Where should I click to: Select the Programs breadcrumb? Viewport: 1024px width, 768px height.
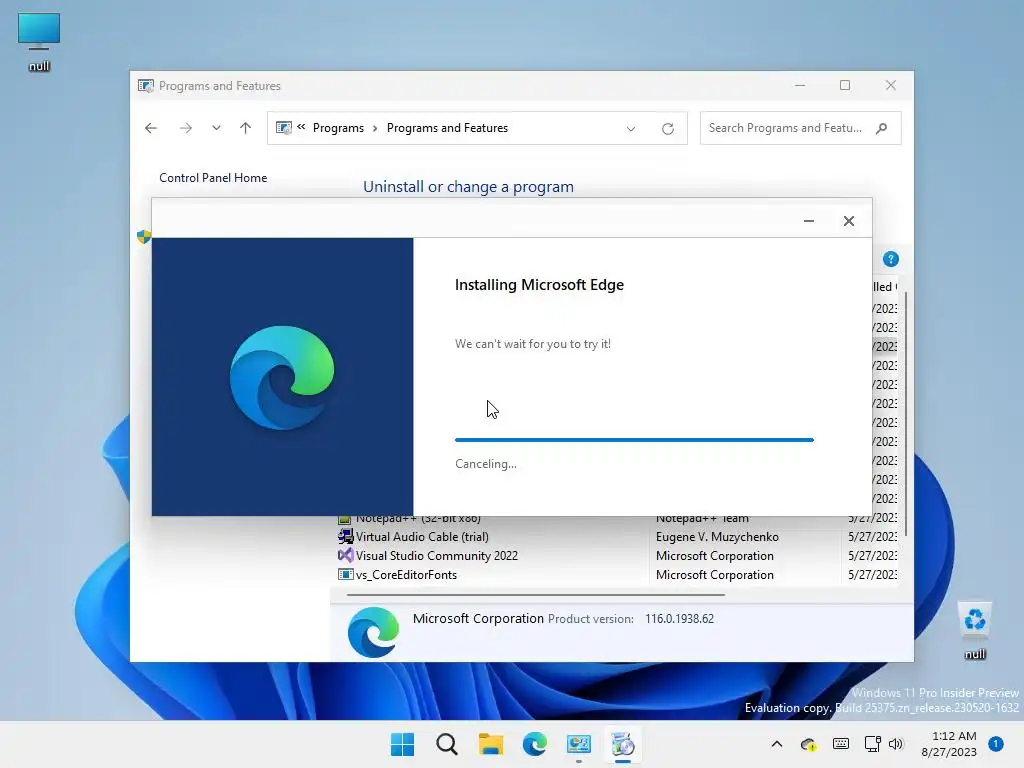[x=338, y=128]
